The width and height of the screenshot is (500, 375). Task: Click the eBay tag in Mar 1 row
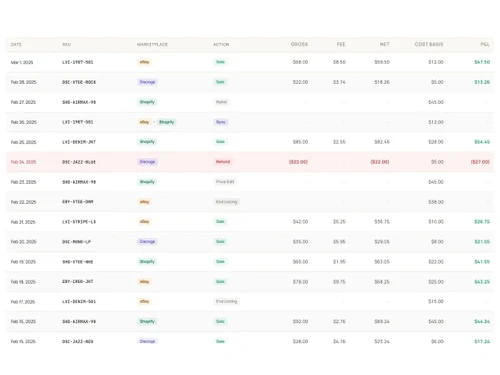(144, 62)
